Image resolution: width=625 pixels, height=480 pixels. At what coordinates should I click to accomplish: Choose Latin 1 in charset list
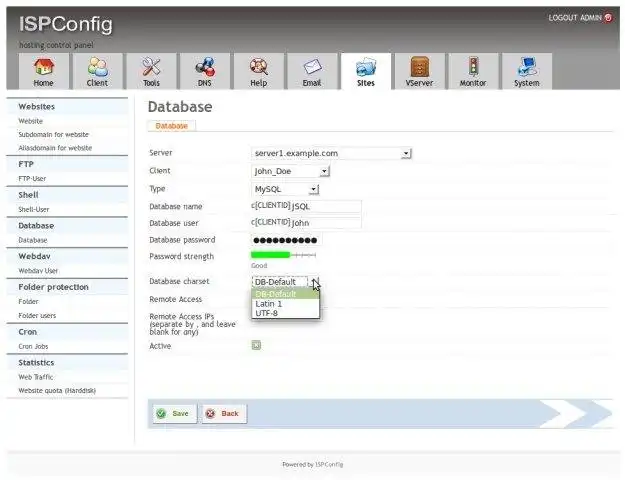coord(285,304)
